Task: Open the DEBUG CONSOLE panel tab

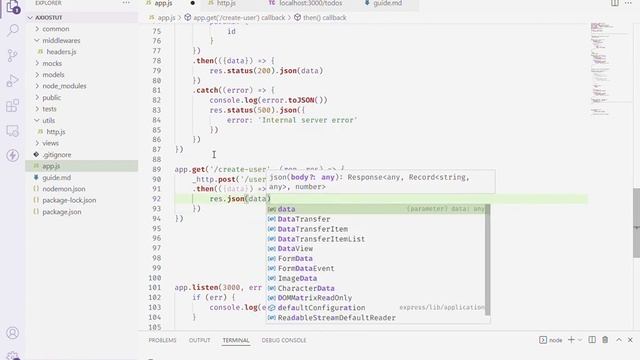Action: (284, 340)
